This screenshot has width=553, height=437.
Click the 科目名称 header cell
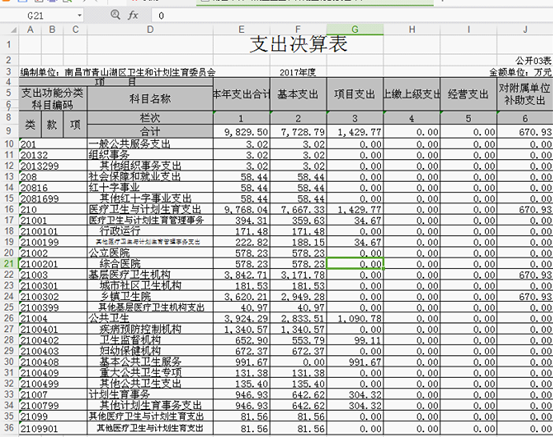(x=150, y=98)
